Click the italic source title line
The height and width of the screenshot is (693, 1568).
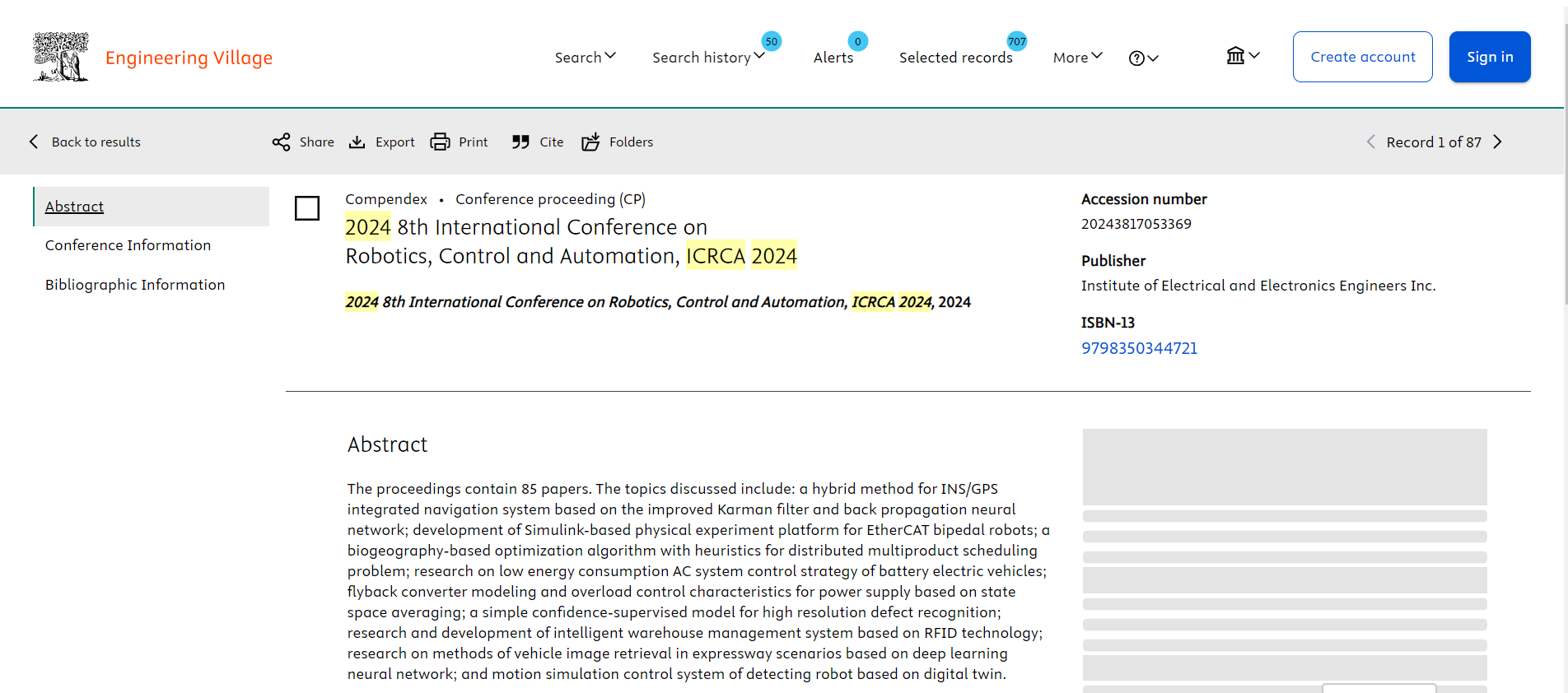tap(658, 302)
